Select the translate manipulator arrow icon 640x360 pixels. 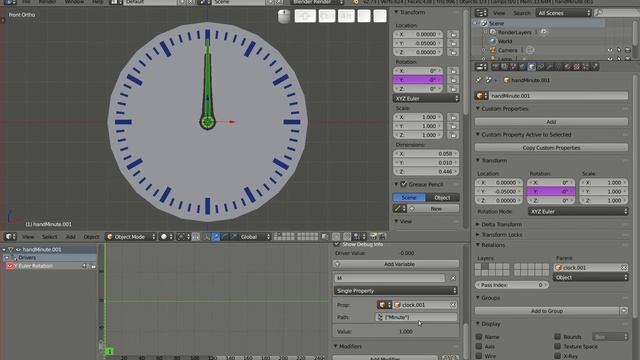tap(216, 237)
